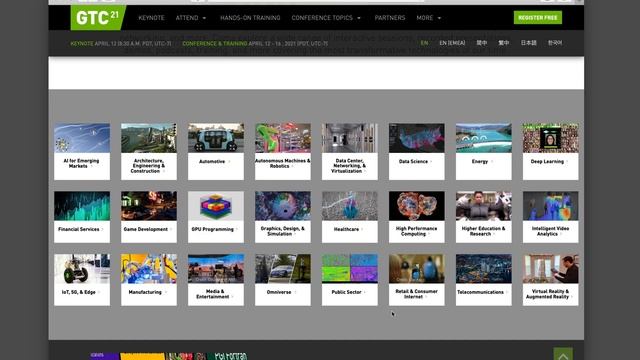Click the Omniverse card label
Image resolution: width=640 pixels, height=360 pixels.
click(279, 292)
